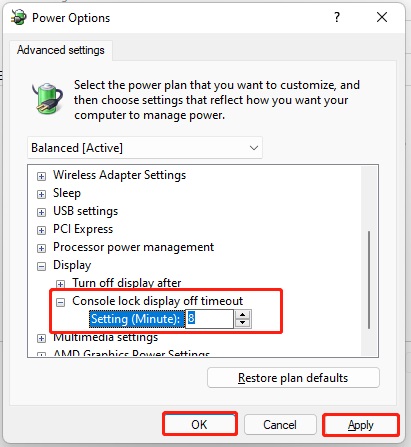The width and height of the screenshot is (411, 447).
Task: Expand USB settings plus icon
Action: [41, 212]
